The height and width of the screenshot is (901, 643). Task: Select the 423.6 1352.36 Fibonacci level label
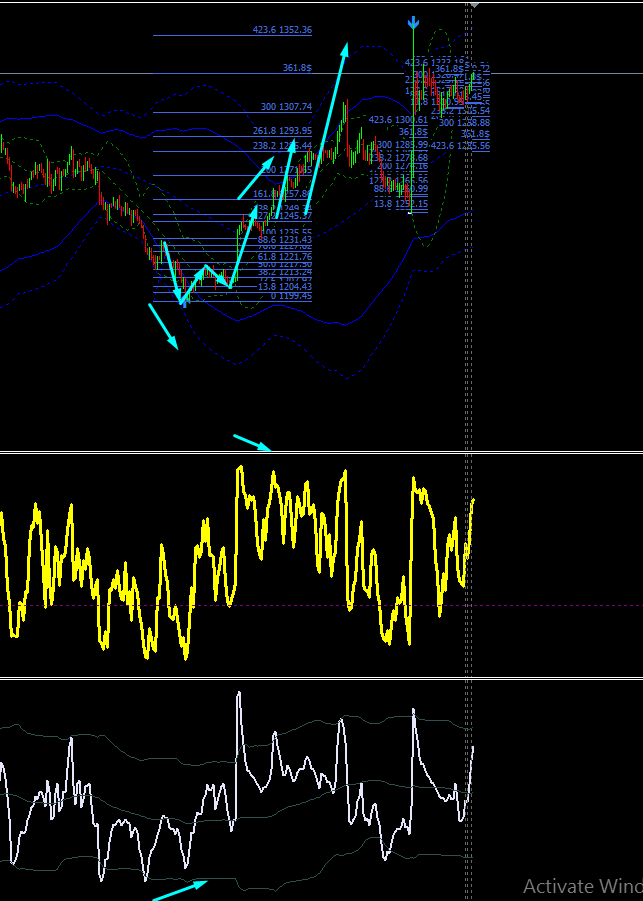282,30
